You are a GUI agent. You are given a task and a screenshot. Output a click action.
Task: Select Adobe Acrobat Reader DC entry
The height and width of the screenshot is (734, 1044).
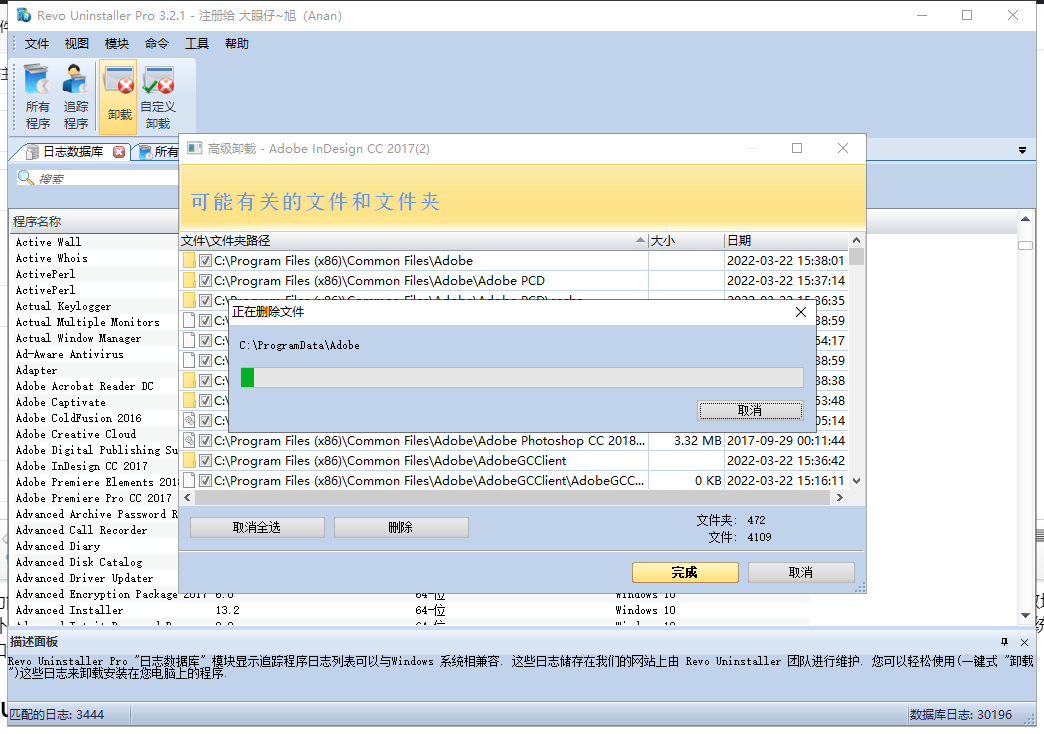(85, 386)
